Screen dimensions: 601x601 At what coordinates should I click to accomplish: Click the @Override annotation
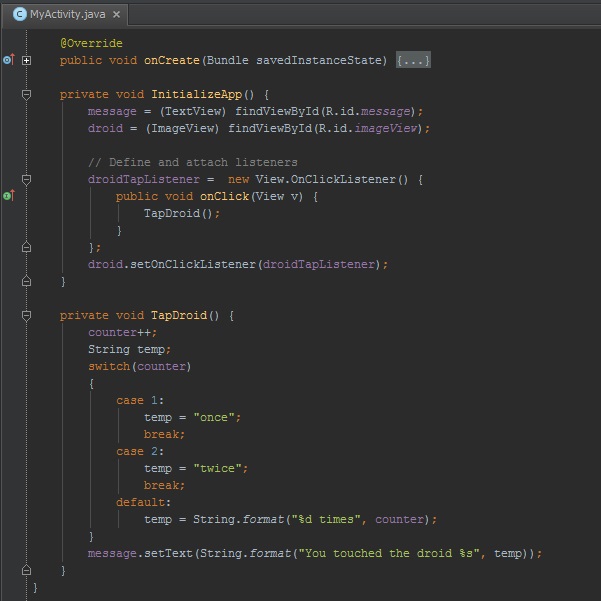click(x=92, y=43)
